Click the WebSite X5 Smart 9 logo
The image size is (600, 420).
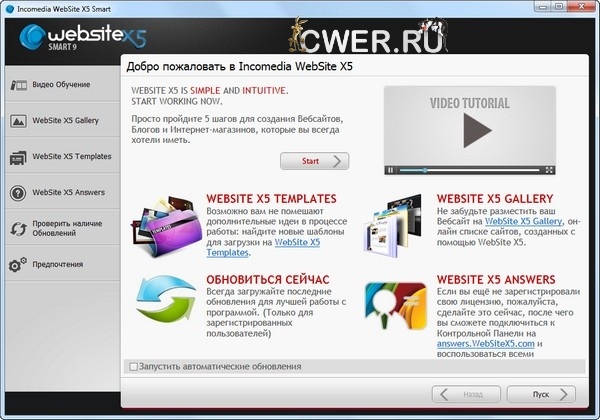83,37
